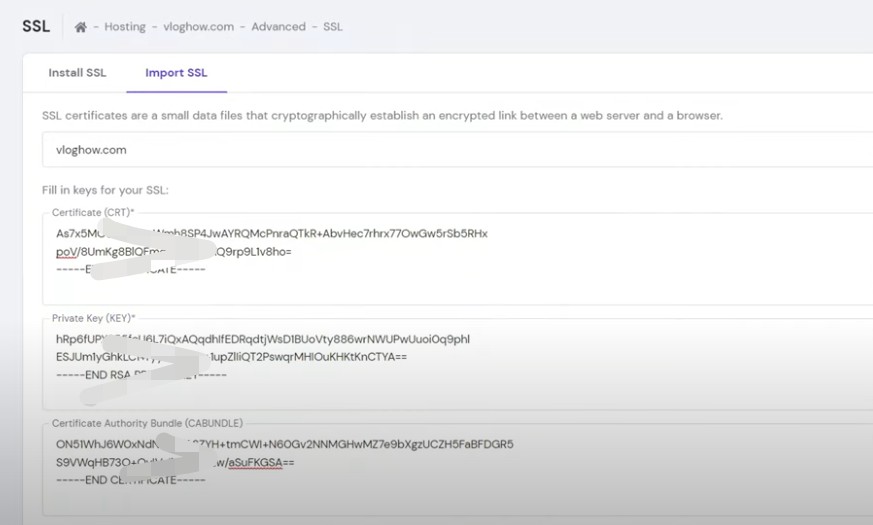Select the Import SSL tab
873x525 pixels.
(x=176, y=73)
